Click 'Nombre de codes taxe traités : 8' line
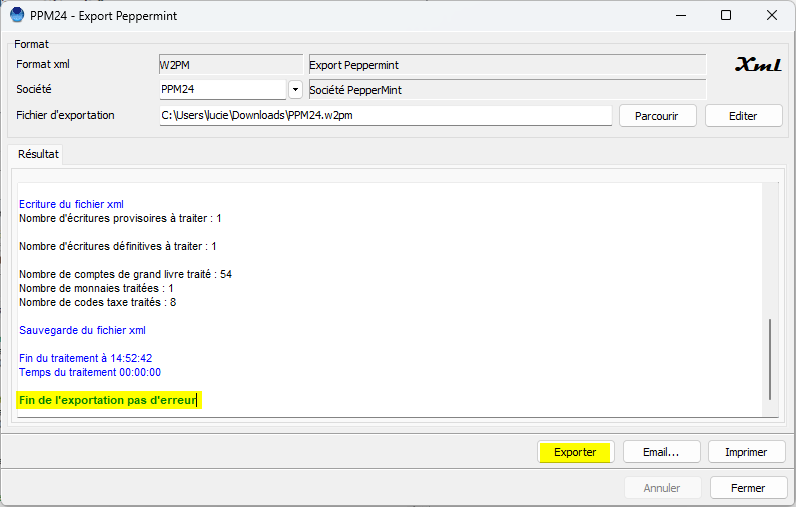796x507 pixels. pyautogui.click(x=97, y=302)
